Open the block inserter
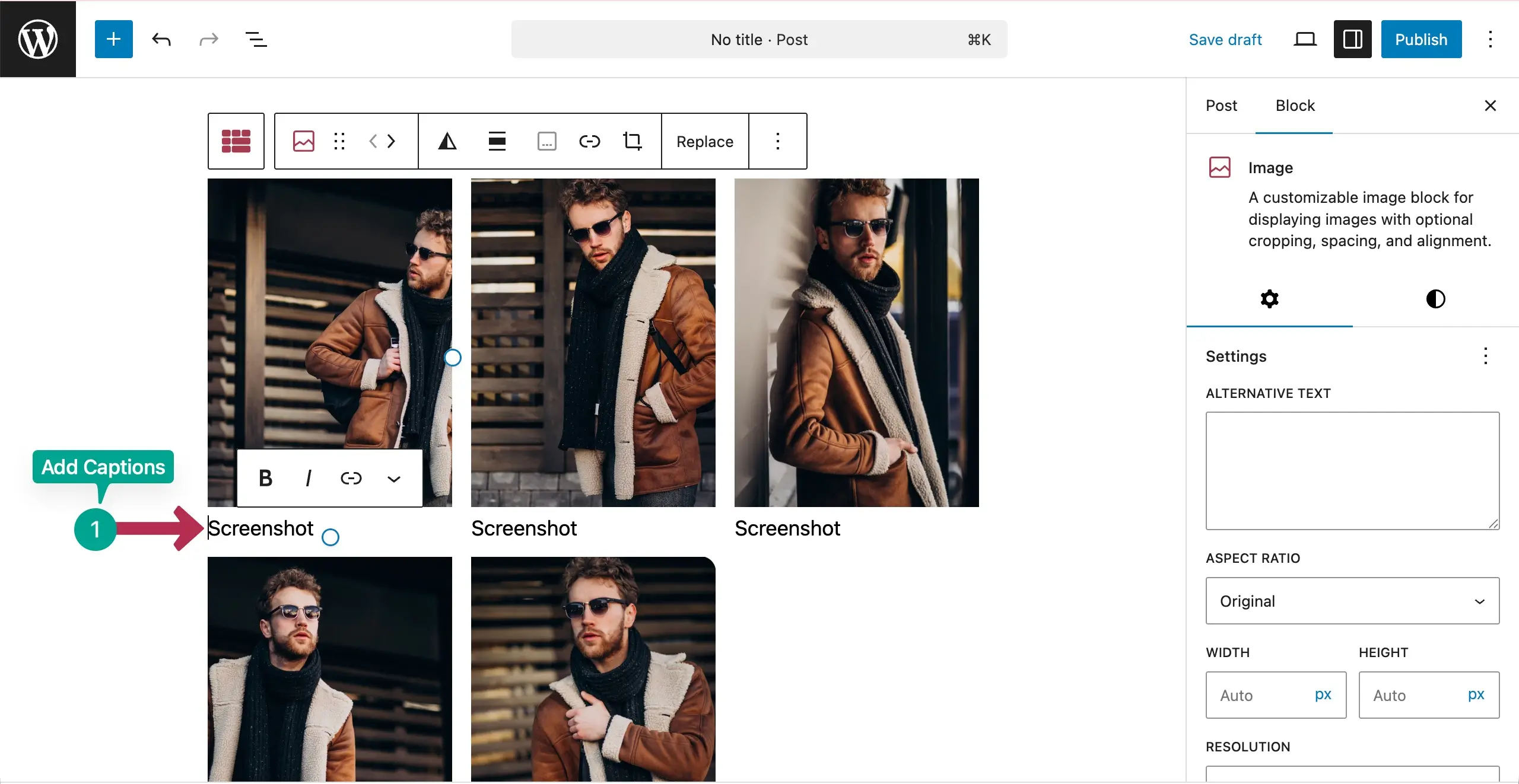 click(113, 39)
